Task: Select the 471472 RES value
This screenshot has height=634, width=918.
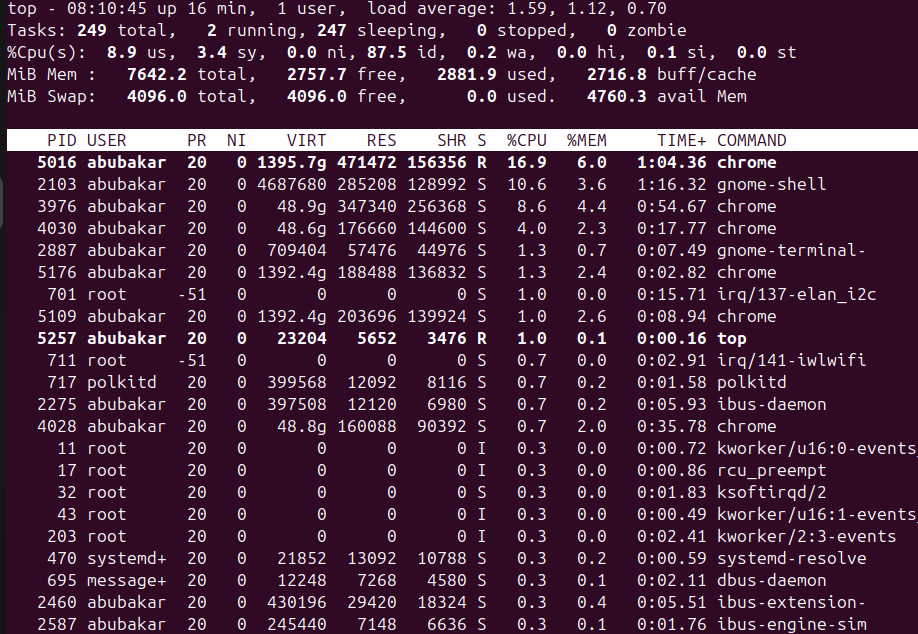Action: point(366,162)
